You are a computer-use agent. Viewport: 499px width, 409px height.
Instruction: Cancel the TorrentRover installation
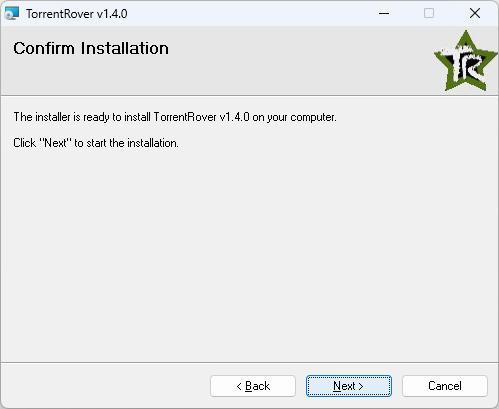tap(445, 386)
